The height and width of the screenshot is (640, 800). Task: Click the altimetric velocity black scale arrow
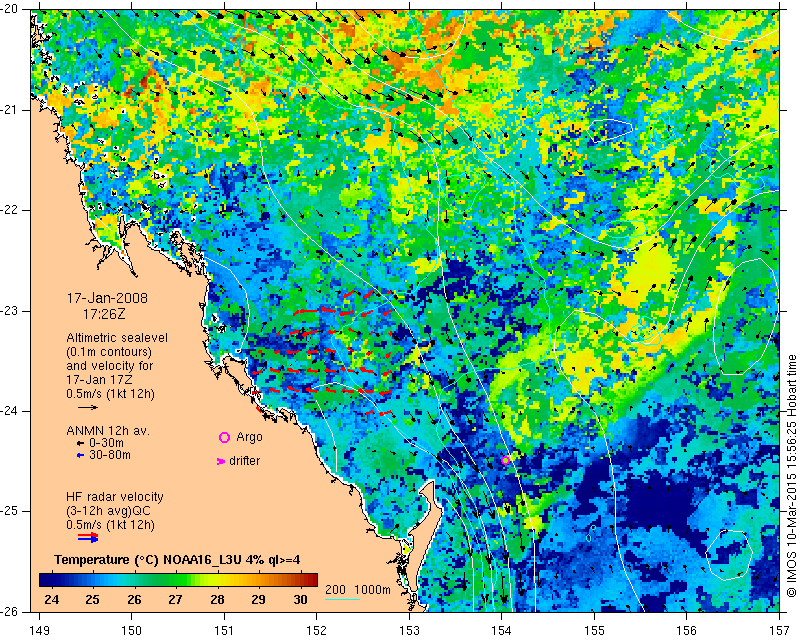[x=88, y=407]
